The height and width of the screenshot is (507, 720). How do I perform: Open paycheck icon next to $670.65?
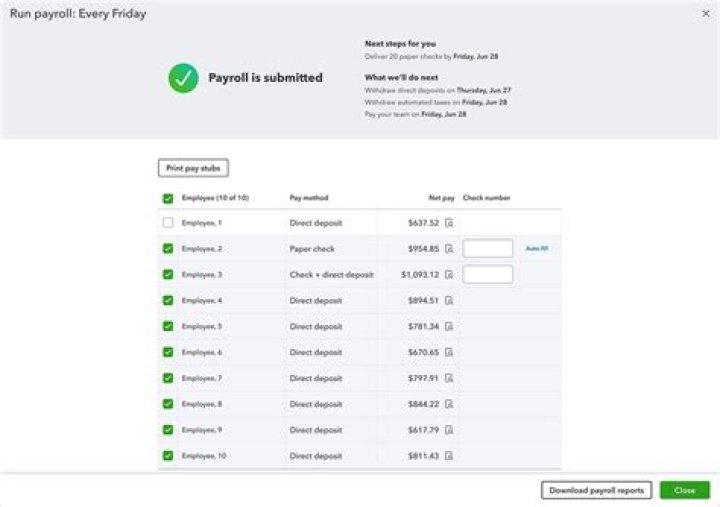pos(449,353)
